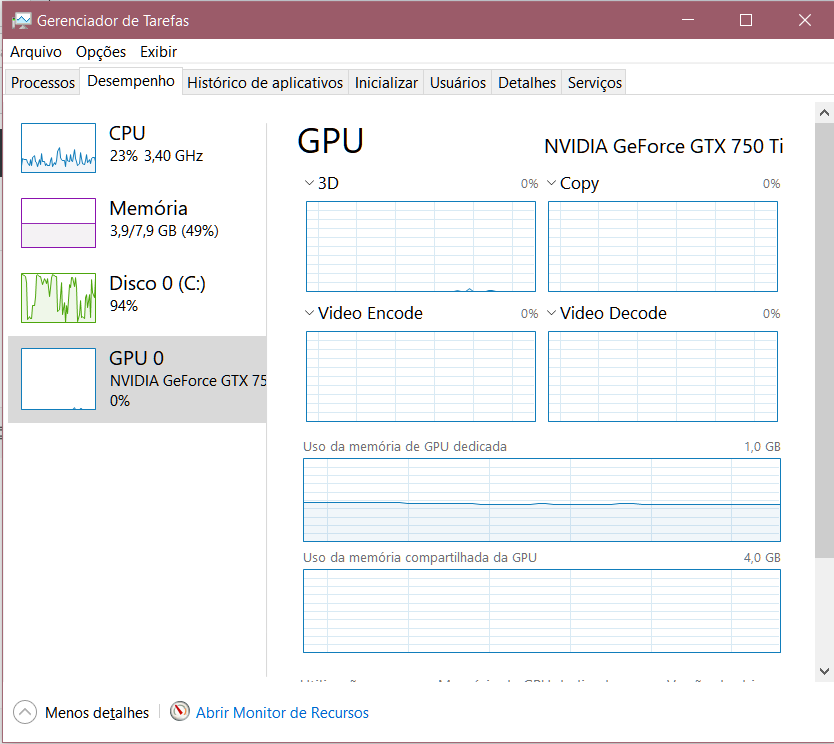Click the "3,9/7,9 GB (49%)" memory value
The height and width of the screenshot is (744, 834).
click(x=164, y=231)
